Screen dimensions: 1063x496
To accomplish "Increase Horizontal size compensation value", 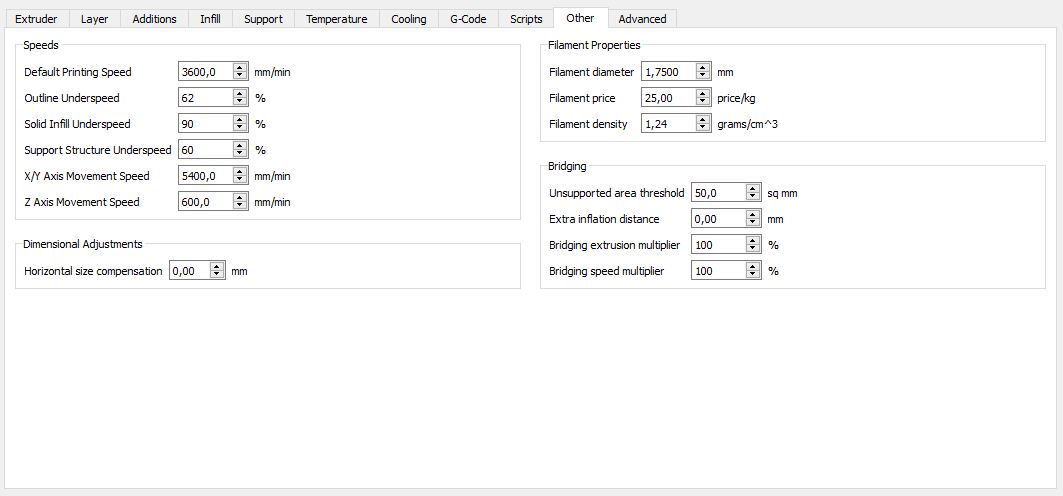I will pyautogui.click(x=217, y=267).
